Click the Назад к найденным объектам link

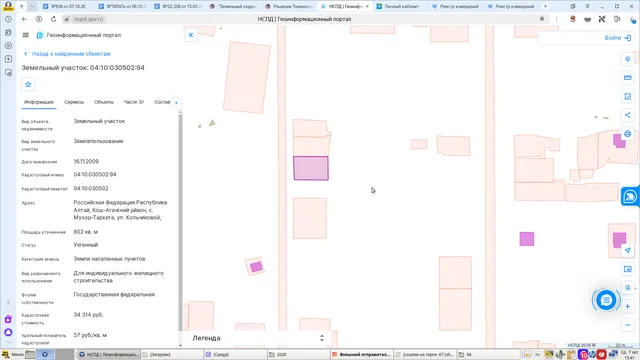point(71,54)
